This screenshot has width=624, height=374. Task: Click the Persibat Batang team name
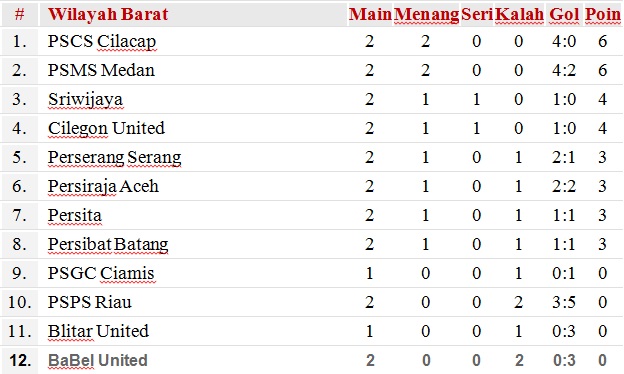coord(108,245)
